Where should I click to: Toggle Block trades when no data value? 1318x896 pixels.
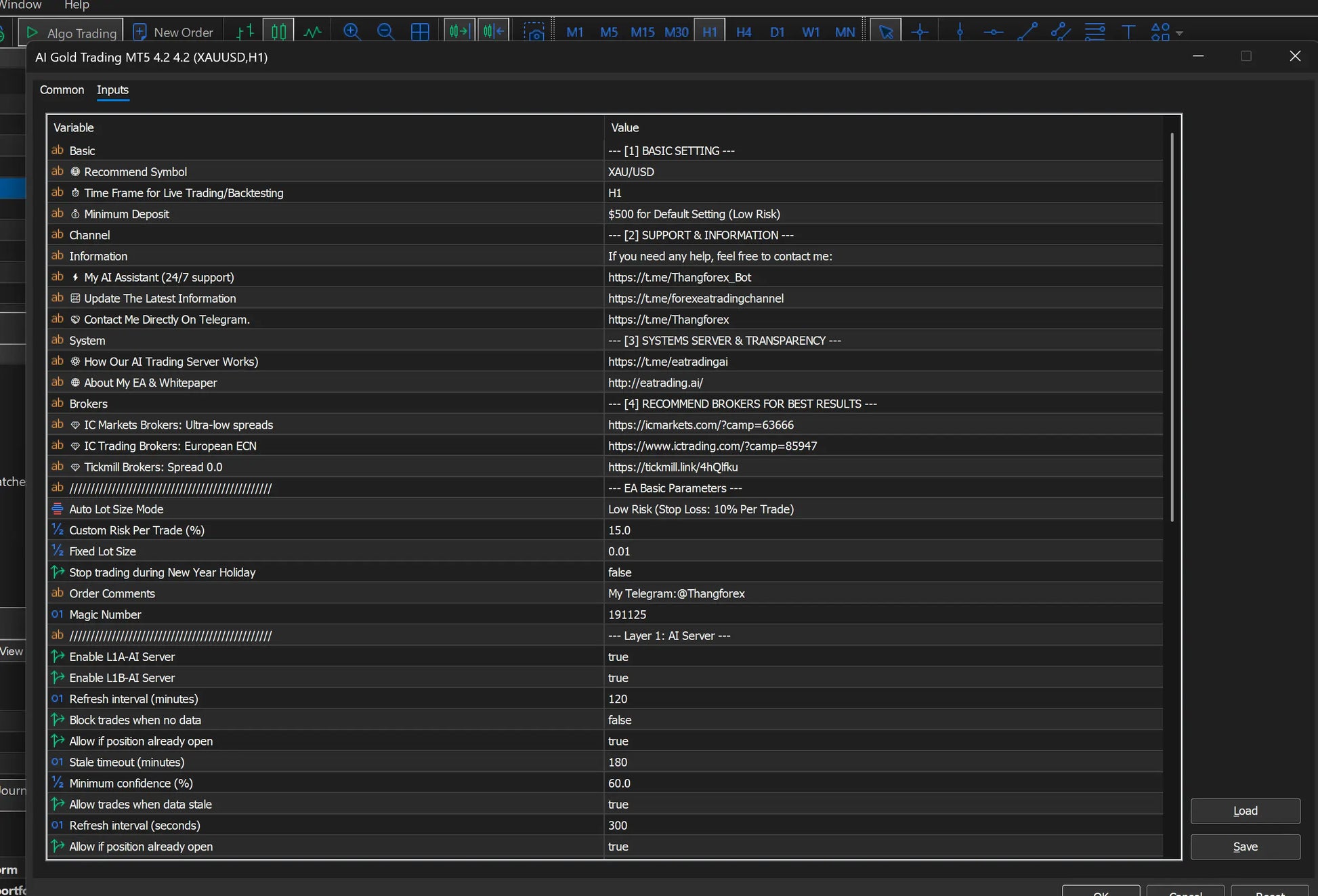point(883,720)
